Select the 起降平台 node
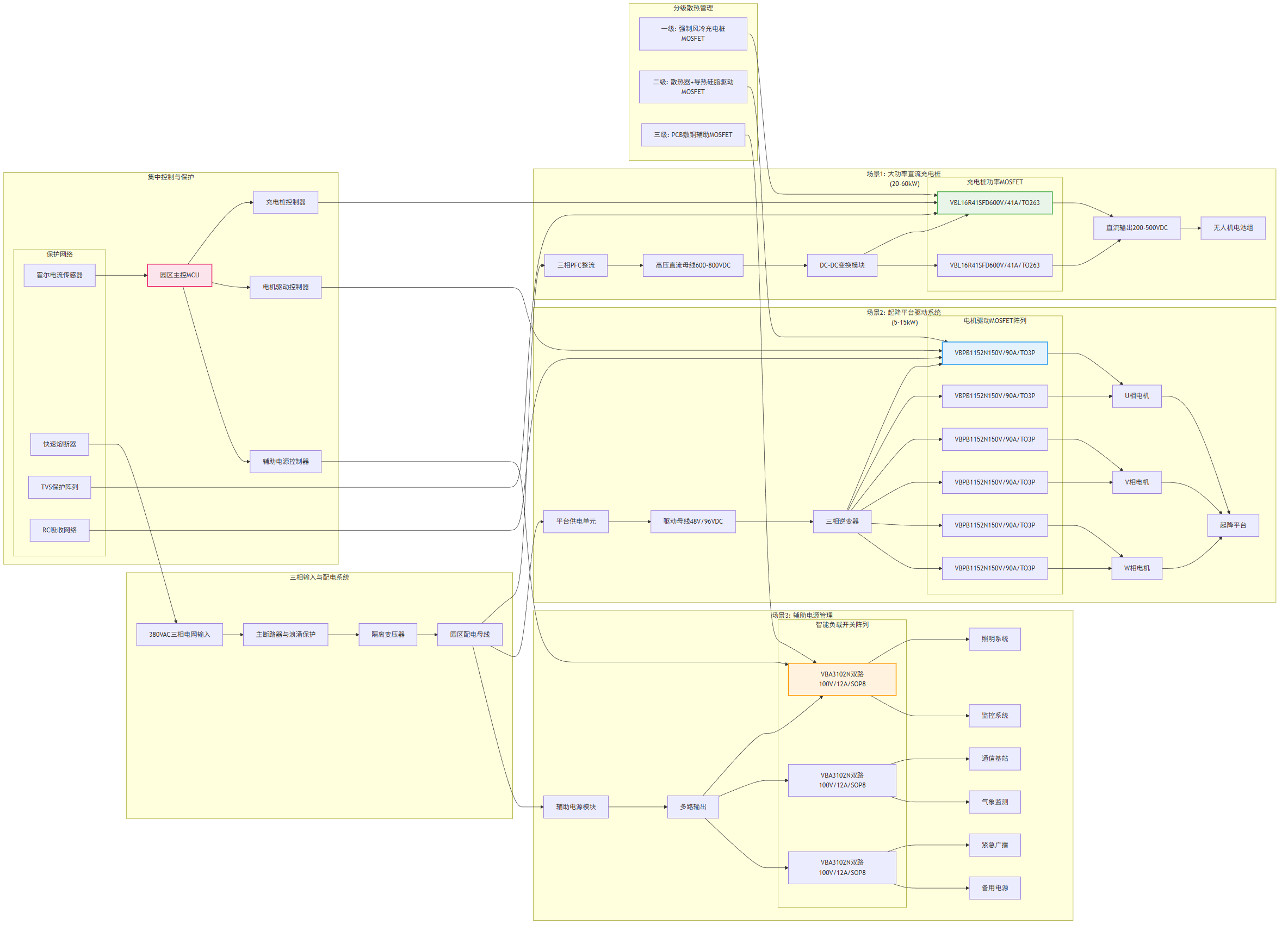The width and height of the screenshot is (1288, 931). 1233,526
